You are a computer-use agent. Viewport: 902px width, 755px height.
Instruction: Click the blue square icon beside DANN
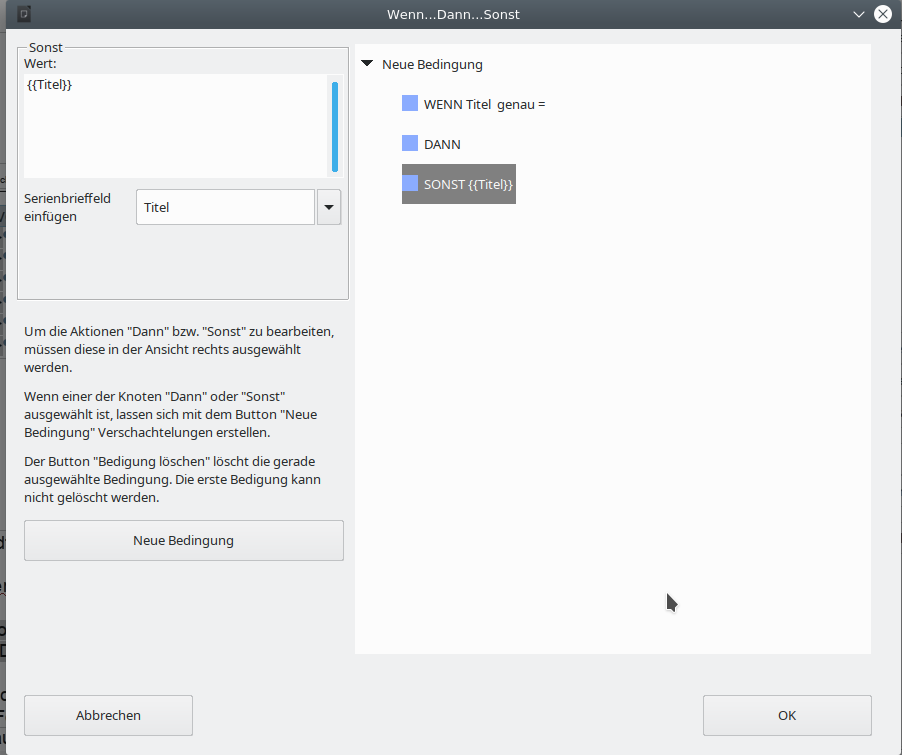tap(410, 144)
